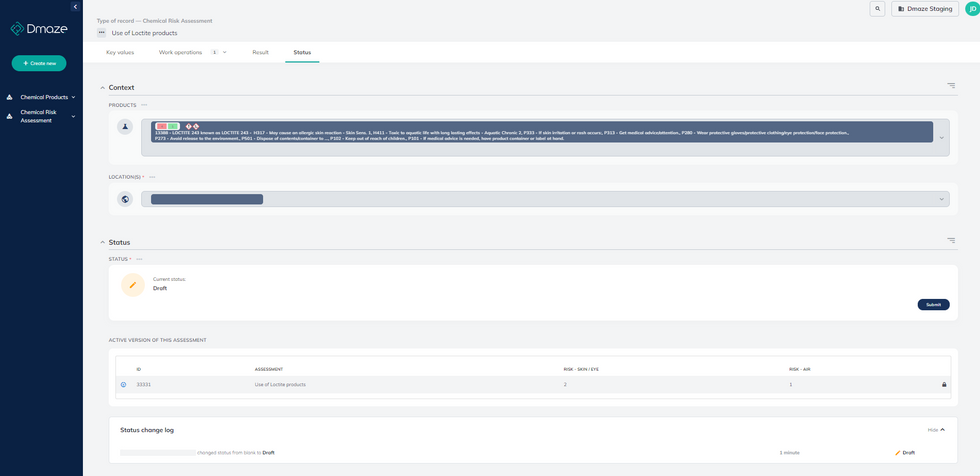Collapse the sidebar with the arrow button
This screenshot has width=980, height=476.
pyautogui.click(x=75, y=7)
